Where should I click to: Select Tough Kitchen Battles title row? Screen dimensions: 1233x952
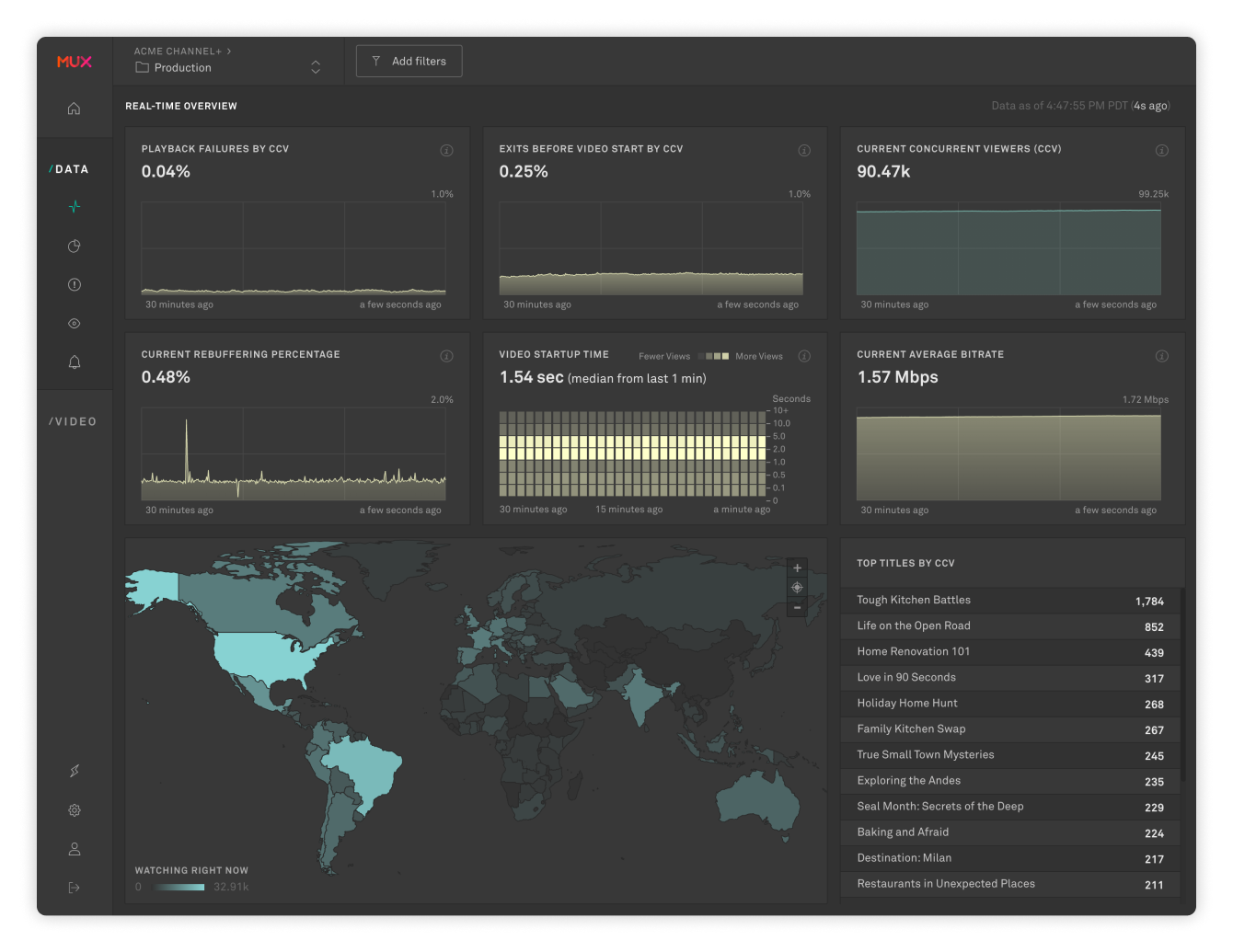pyautogui.click(x=1010, y=601)
